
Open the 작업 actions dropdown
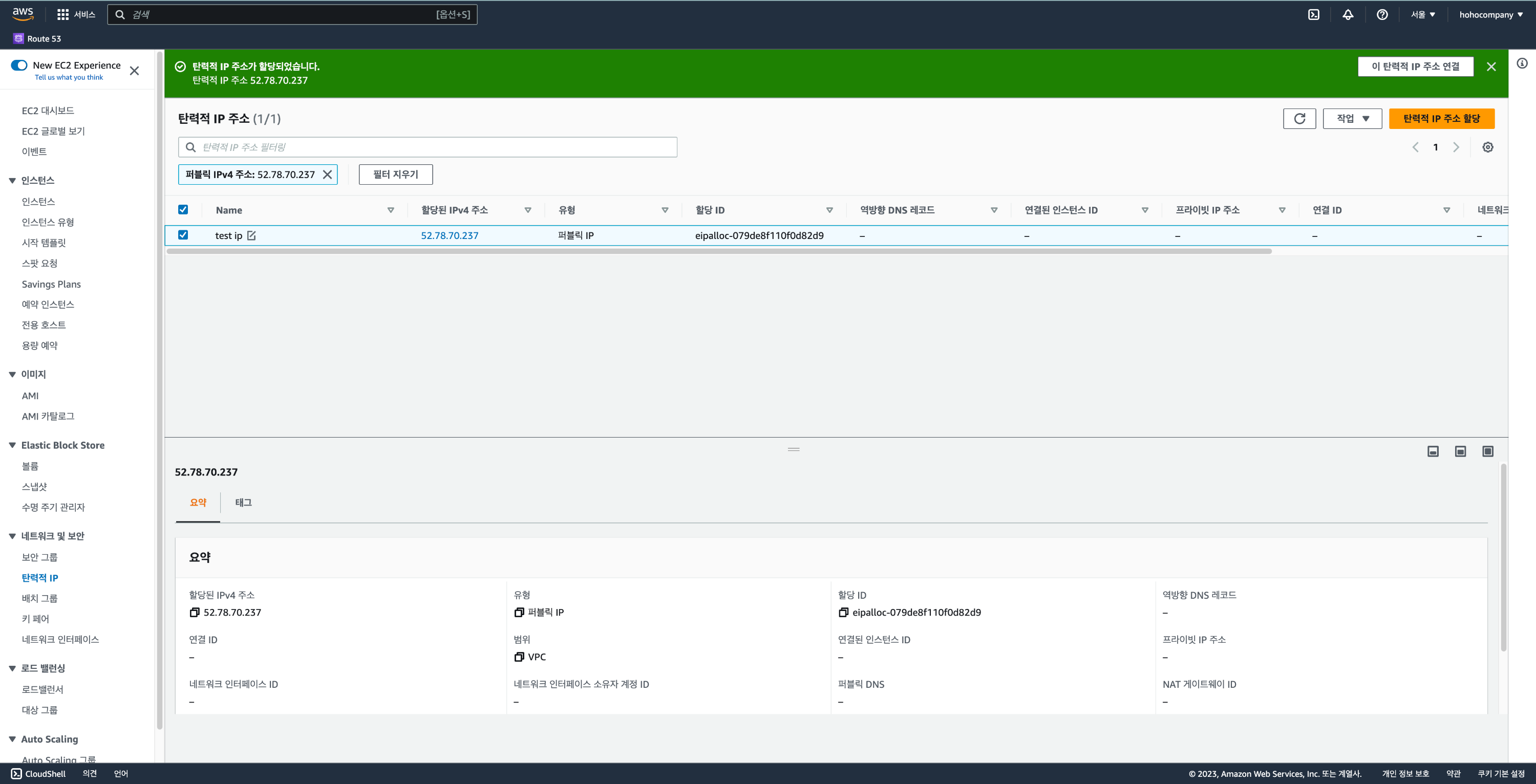(x=1352, y=119)
